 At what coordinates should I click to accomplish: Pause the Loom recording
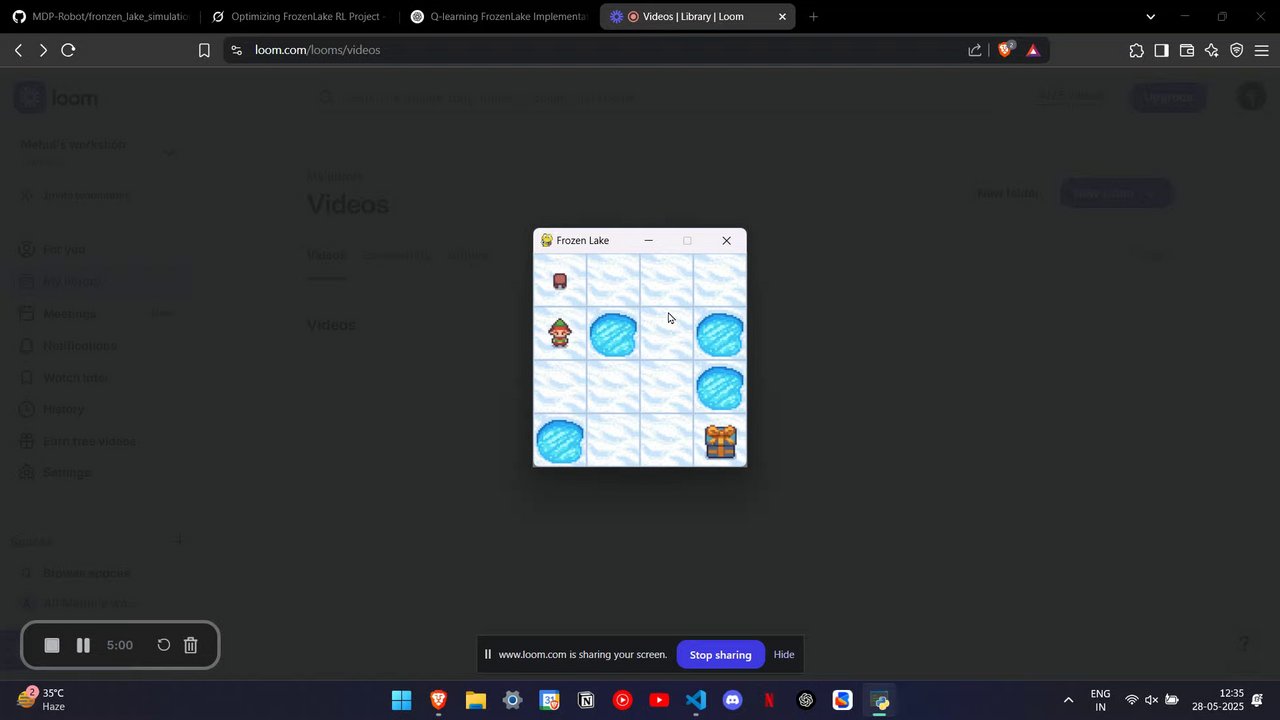(84, 646)
